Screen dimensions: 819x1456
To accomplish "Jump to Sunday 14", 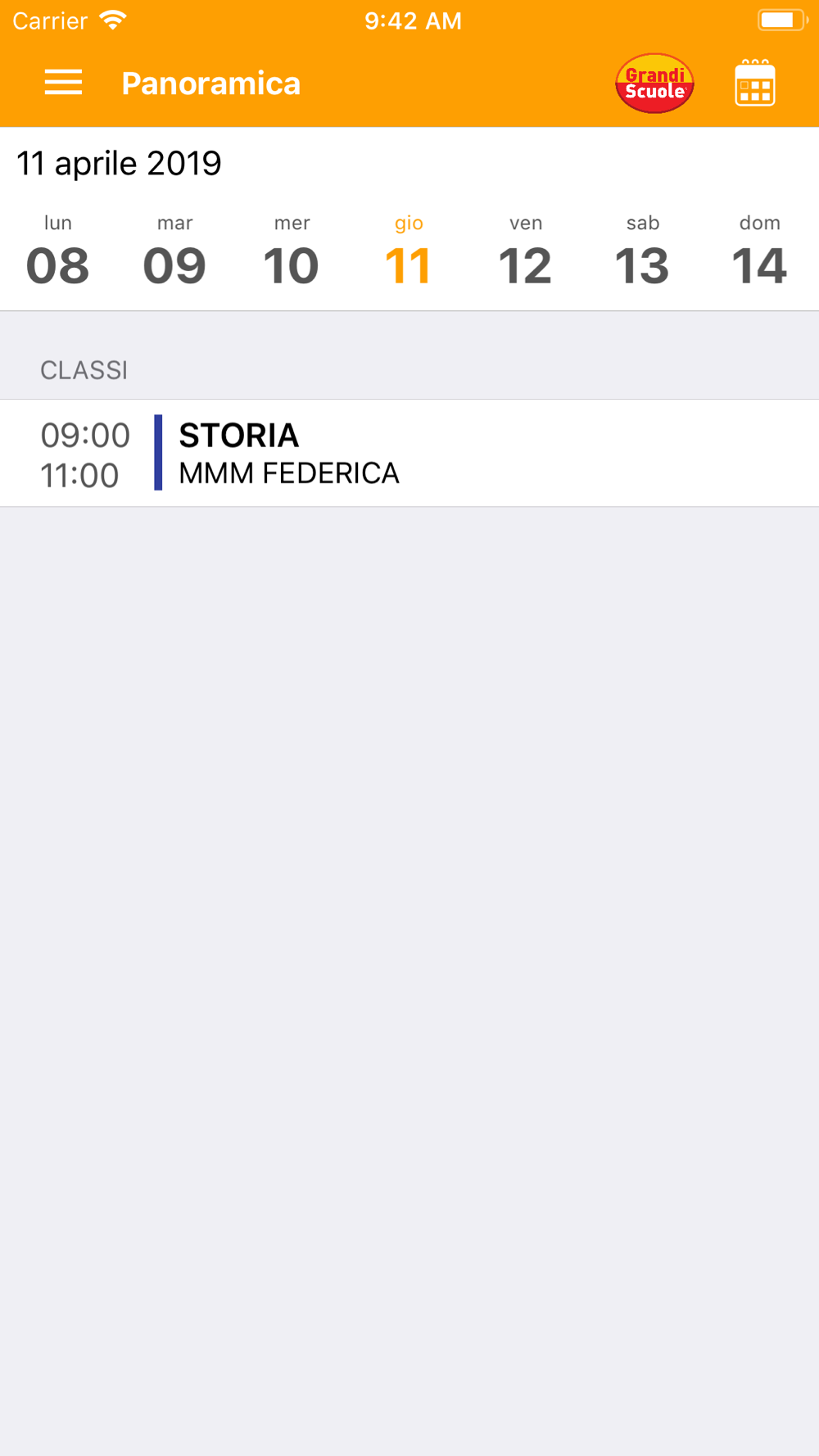I will tap(760, 251).
